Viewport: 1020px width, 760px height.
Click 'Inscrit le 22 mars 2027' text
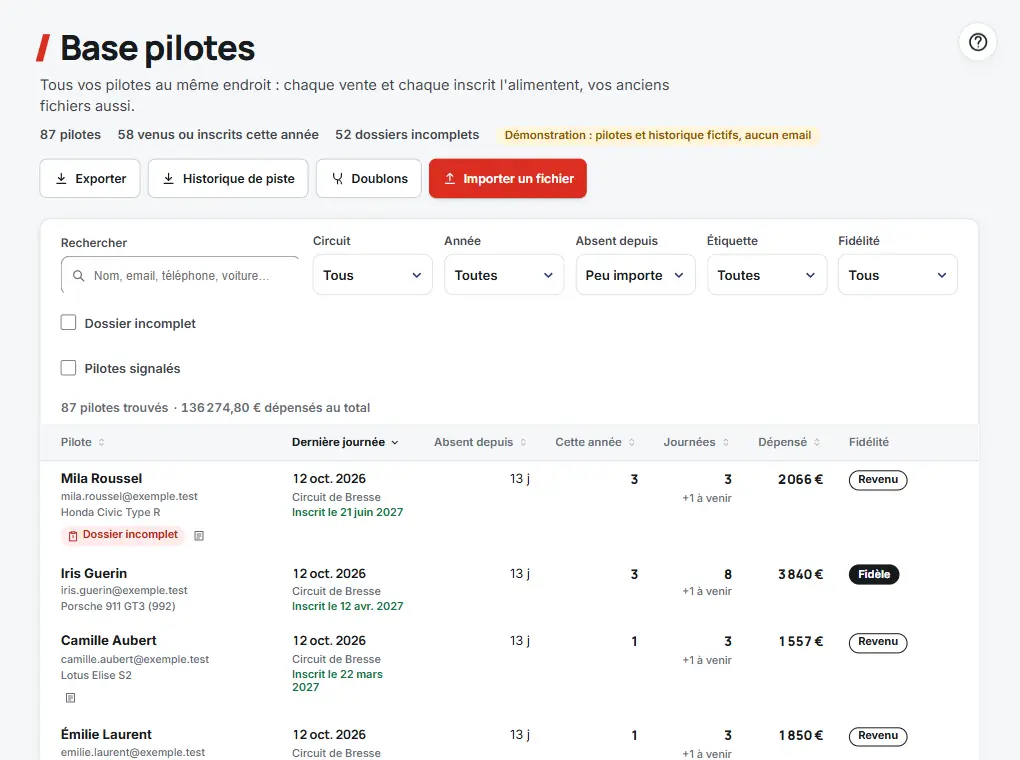coord(337,681)
